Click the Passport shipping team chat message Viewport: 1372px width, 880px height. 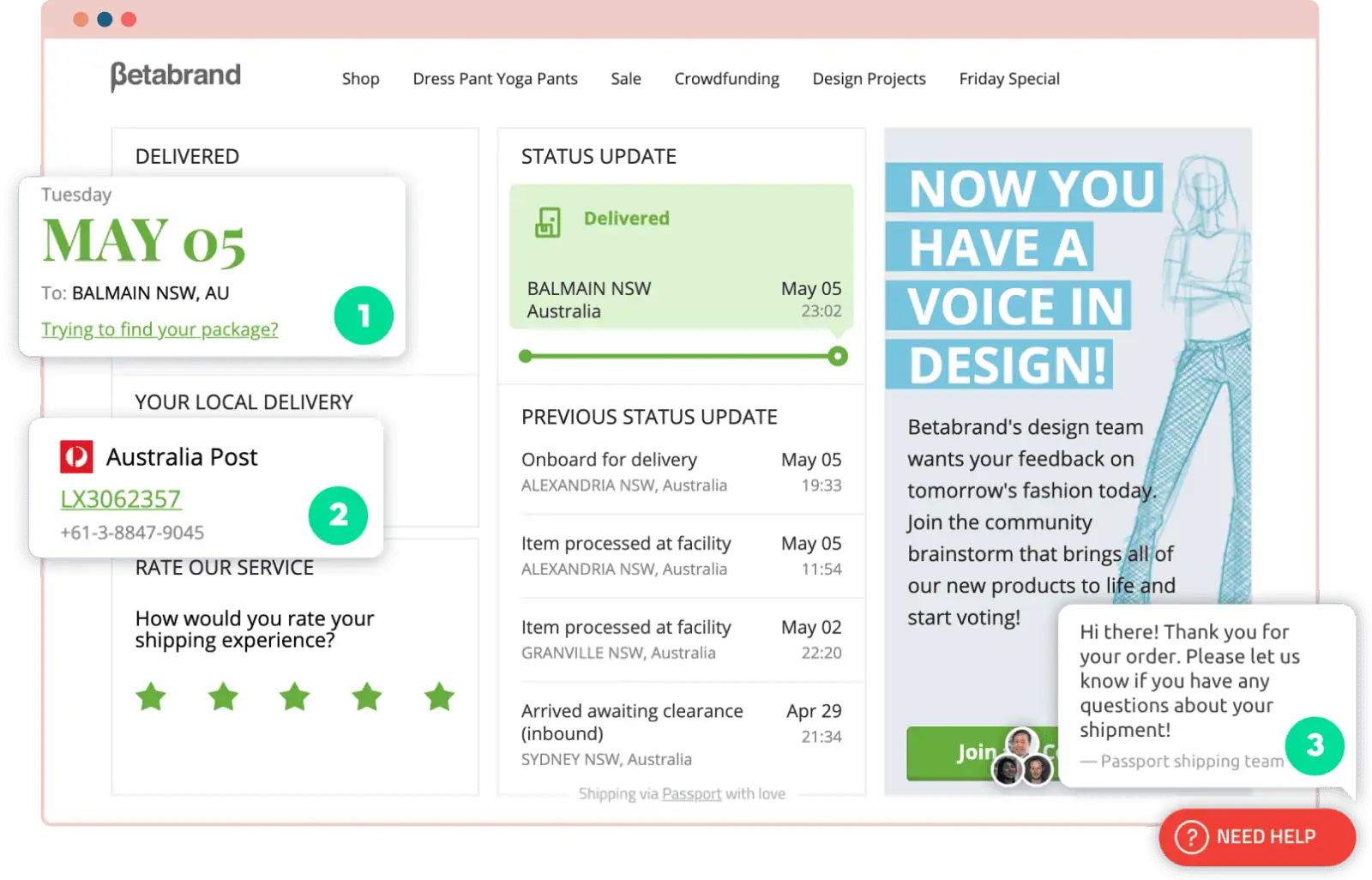coord(1207,696)
